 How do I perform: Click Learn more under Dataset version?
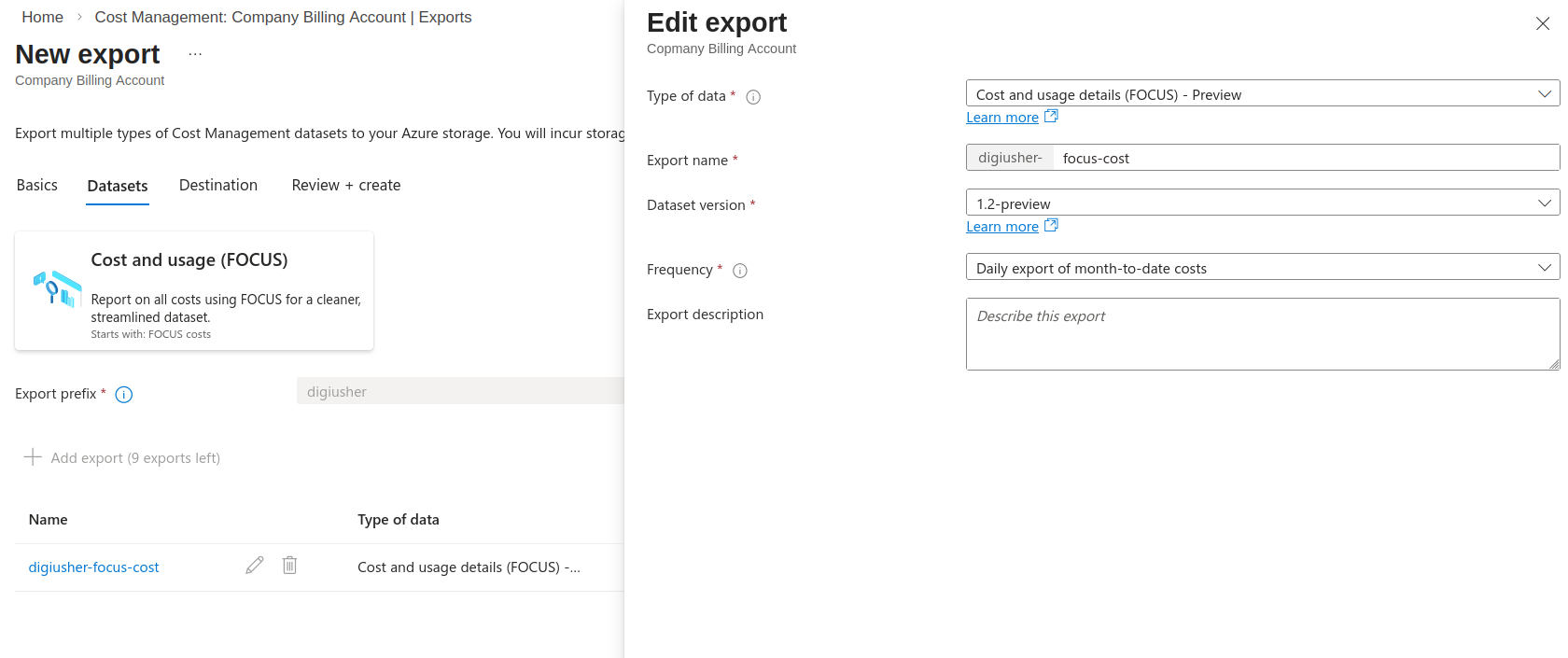pos(1002,227)
